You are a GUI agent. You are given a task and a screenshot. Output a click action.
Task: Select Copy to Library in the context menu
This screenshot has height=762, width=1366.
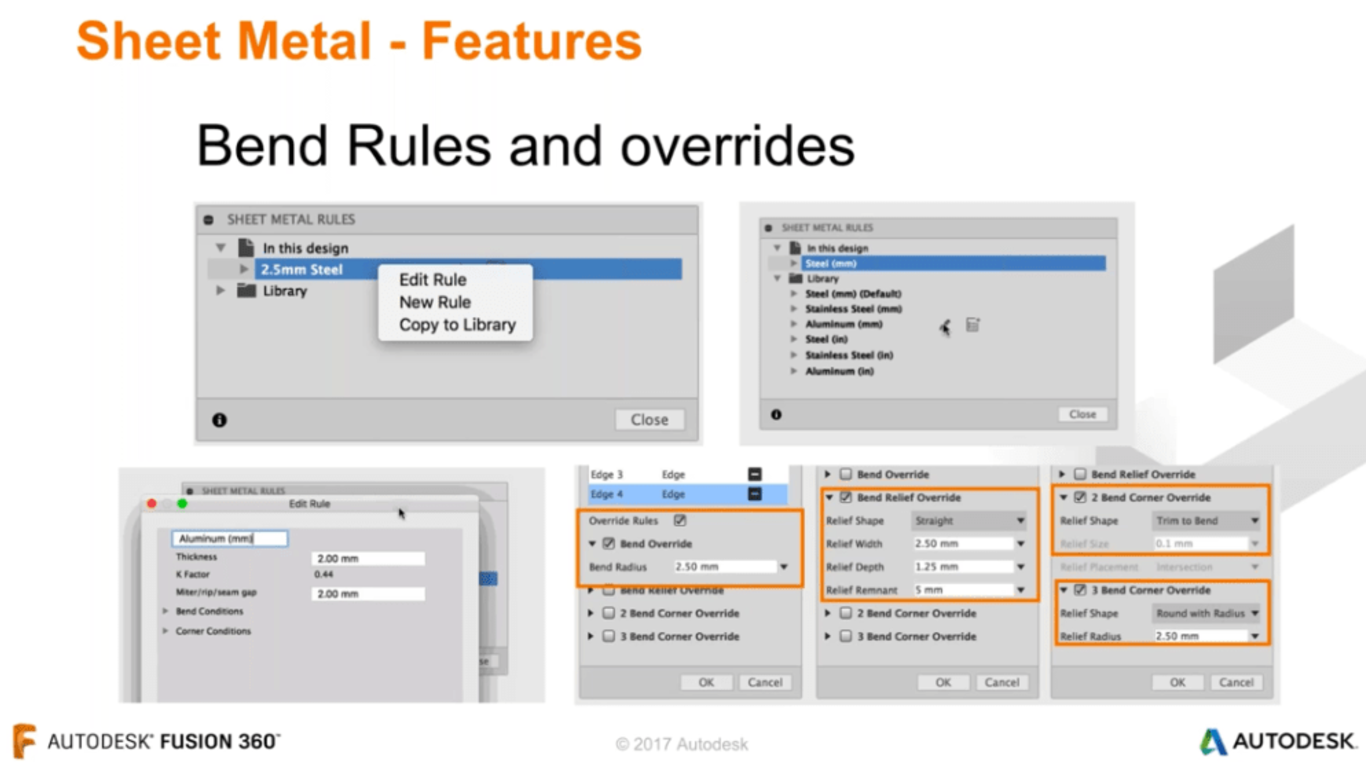[457, 325]
